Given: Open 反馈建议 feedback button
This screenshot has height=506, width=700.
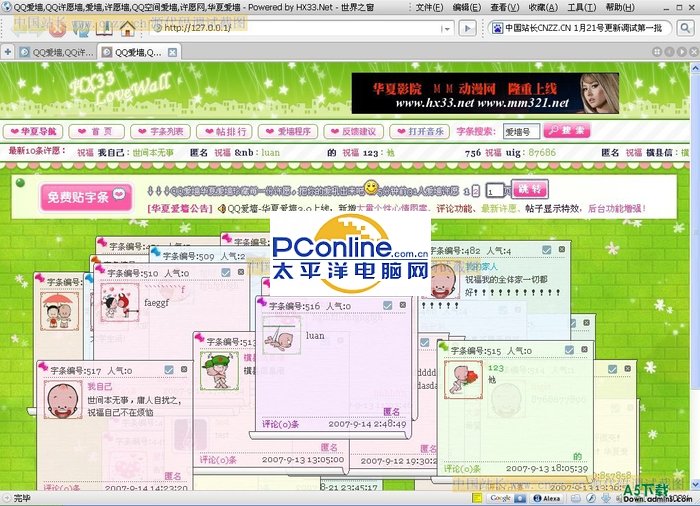Looking at the screenshot, I should click(x=353, y=131).
